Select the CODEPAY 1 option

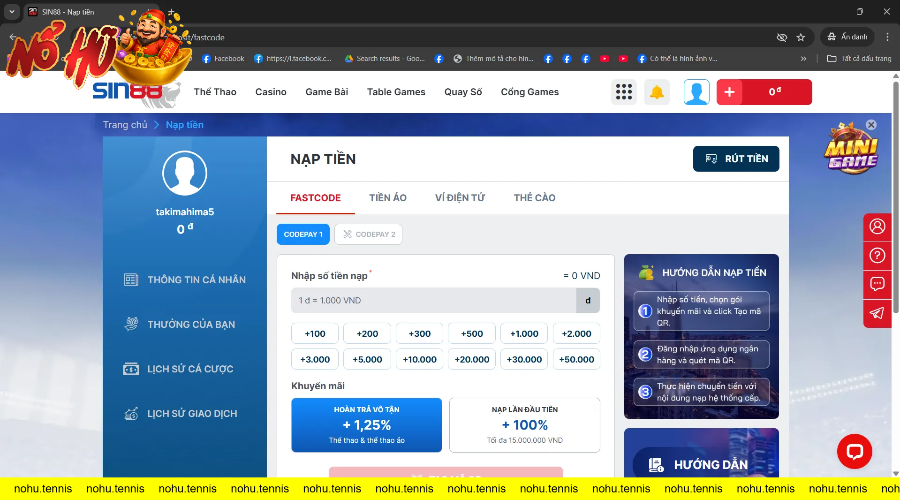pos(303,234)
